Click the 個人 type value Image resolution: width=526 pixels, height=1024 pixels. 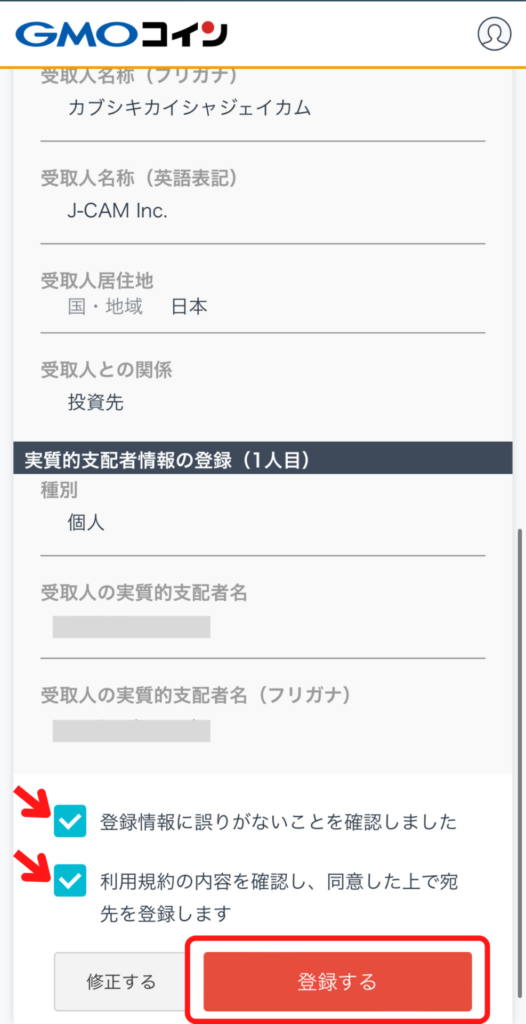point(86,522)
